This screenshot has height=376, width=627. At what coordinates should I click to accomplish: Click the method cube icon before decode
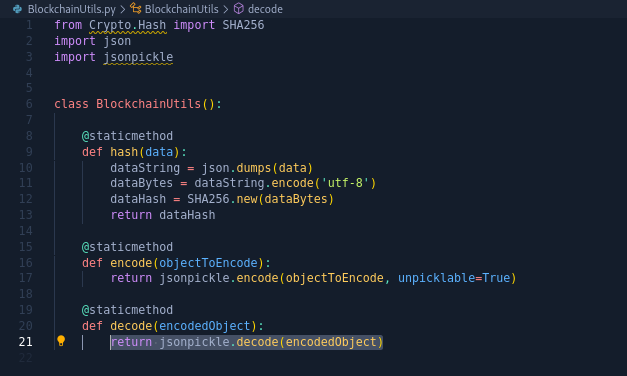239,8
